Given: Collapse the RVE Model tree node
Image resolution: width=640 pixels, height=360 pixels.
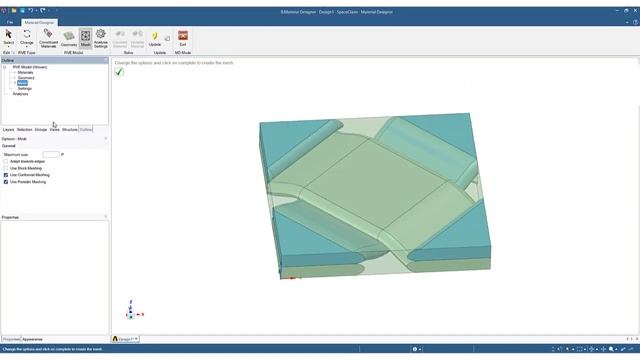Looking at the screenshot, I should (5, 67).
